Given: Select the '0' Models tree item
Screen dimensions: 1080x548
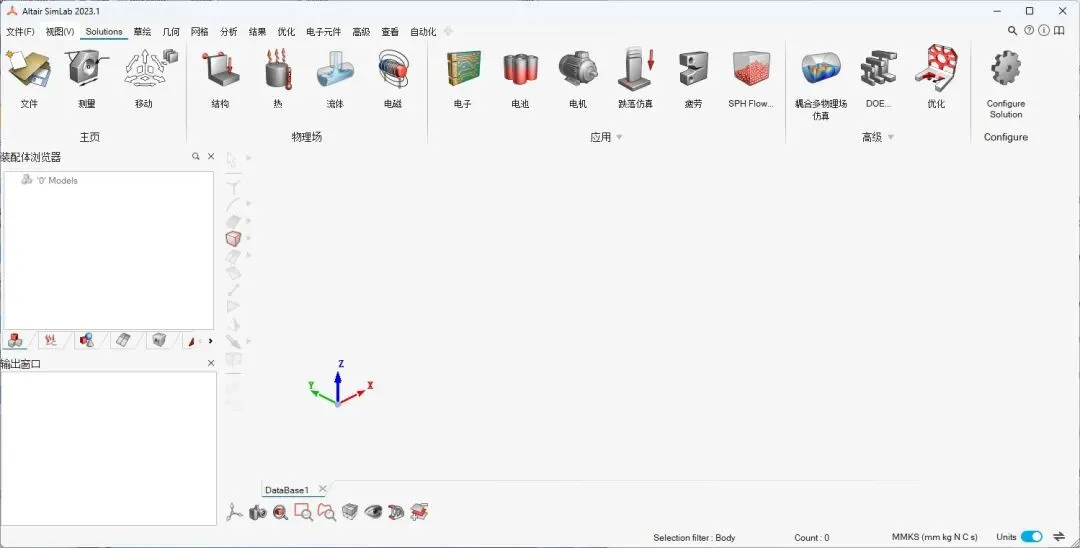Looking at the screenshot, I should 49,180.
